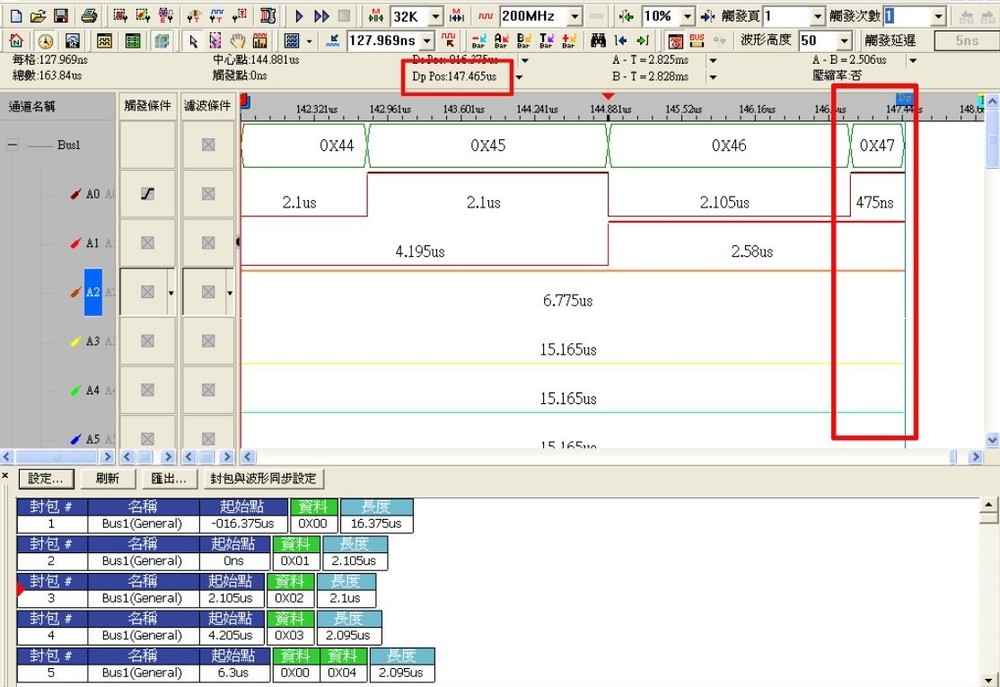Toggle the A0 filter condition box

[208, 194]
